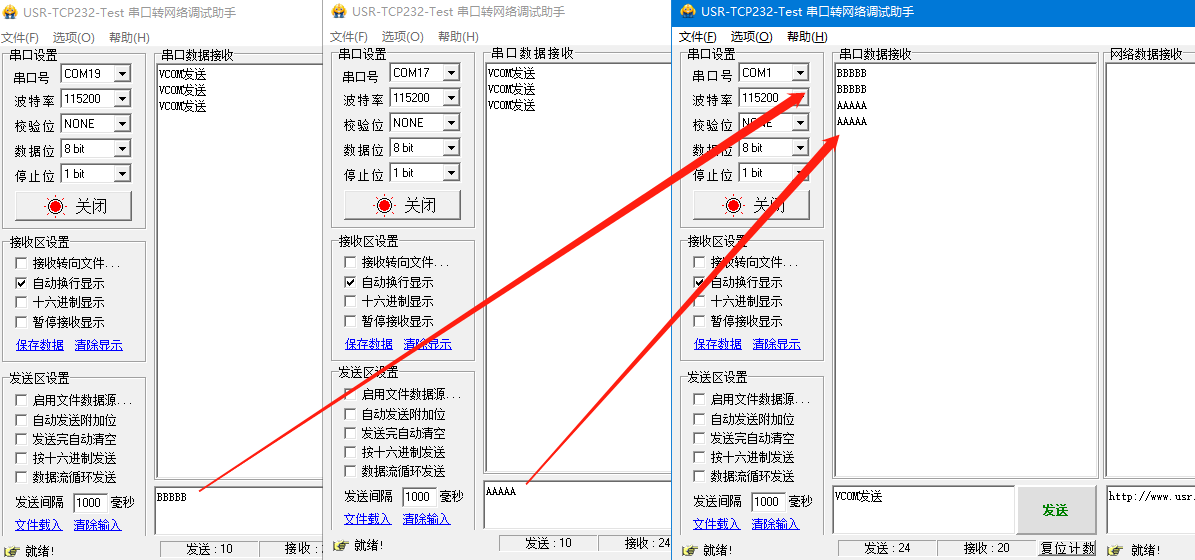Click the red indicator light in the COM19 window
Screen dimensions: 1195x560
[54, 207]
